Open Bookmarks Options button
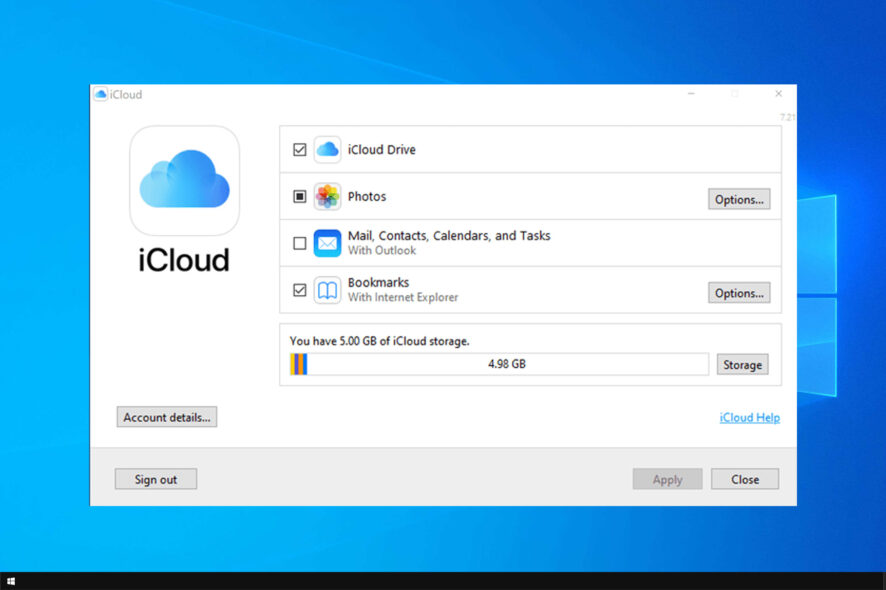The width and height of the screenshot is (886, 590). click(x=739, y=293)
